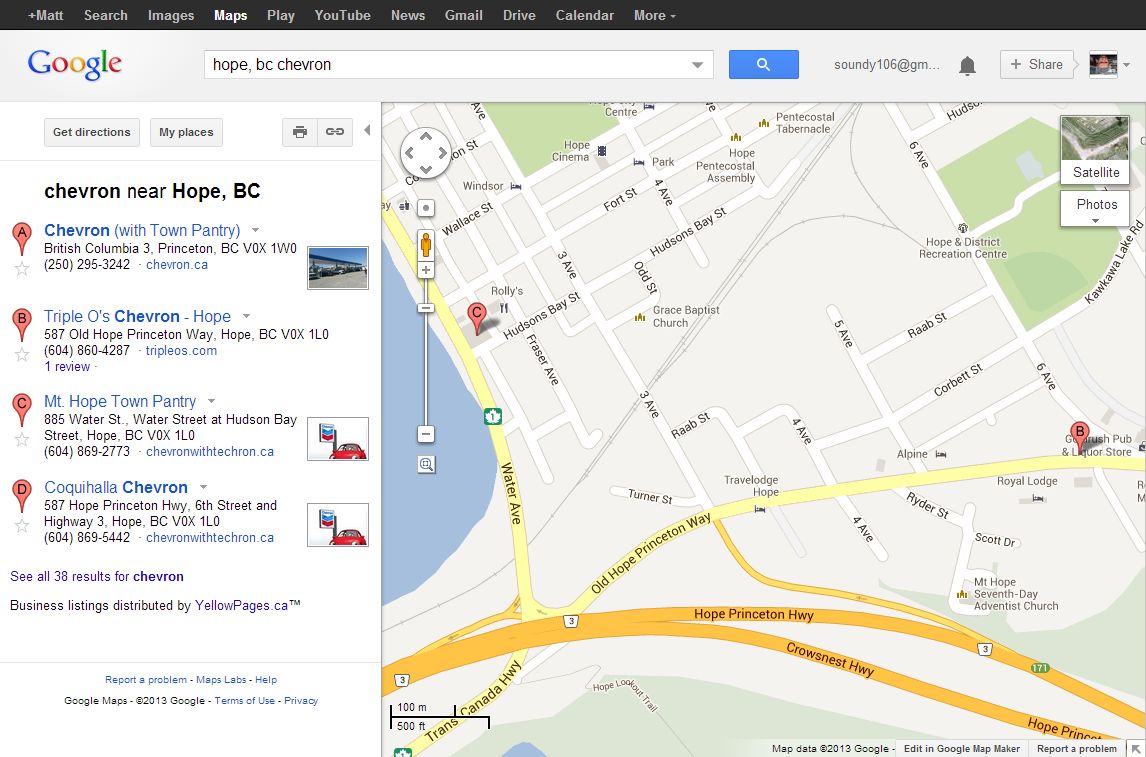Click Edit in Google Map Maker
This screenshot has width=1146, height=757.
click(x=961, y=749)
